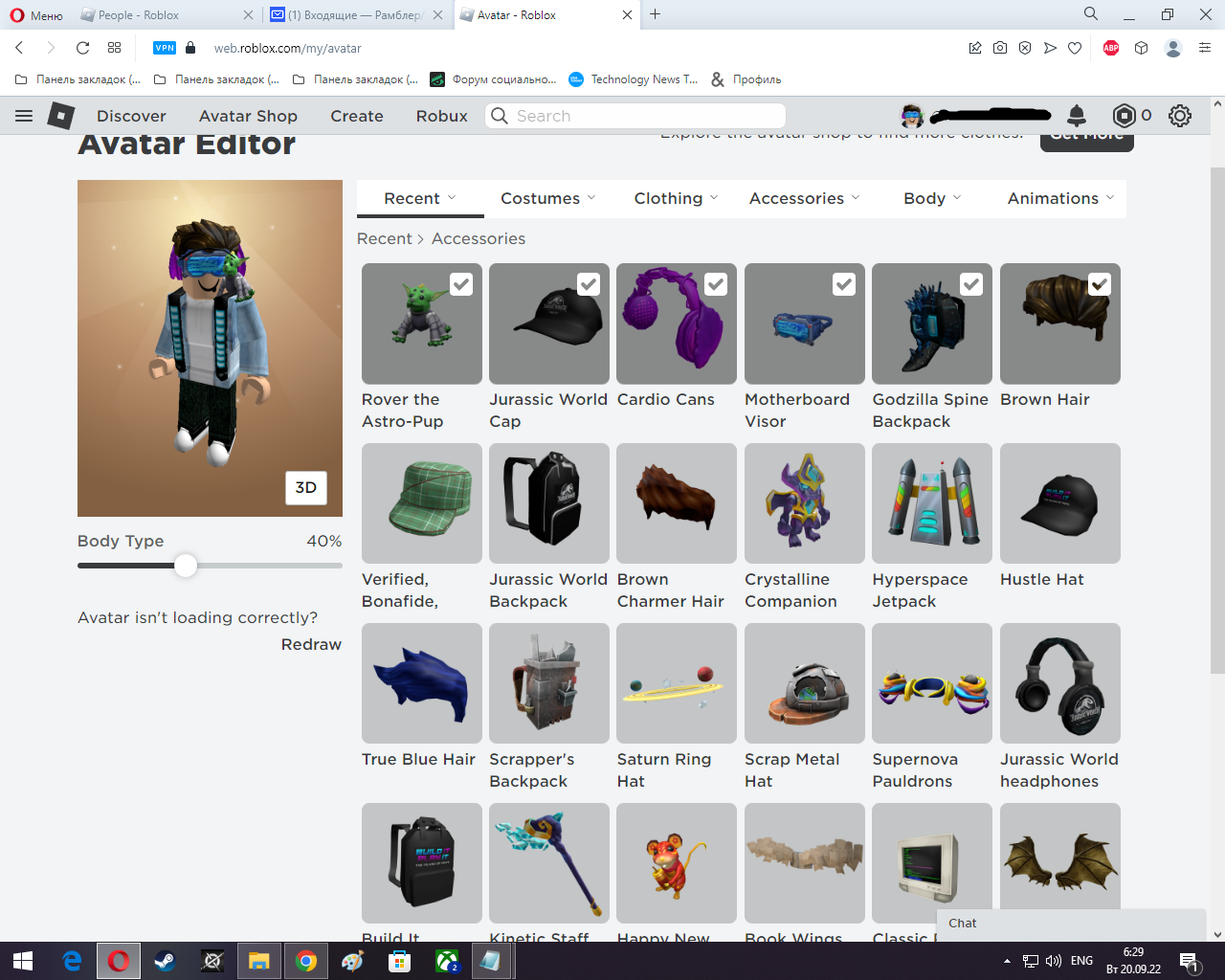Open the Windows Start menu

(23, 961)
